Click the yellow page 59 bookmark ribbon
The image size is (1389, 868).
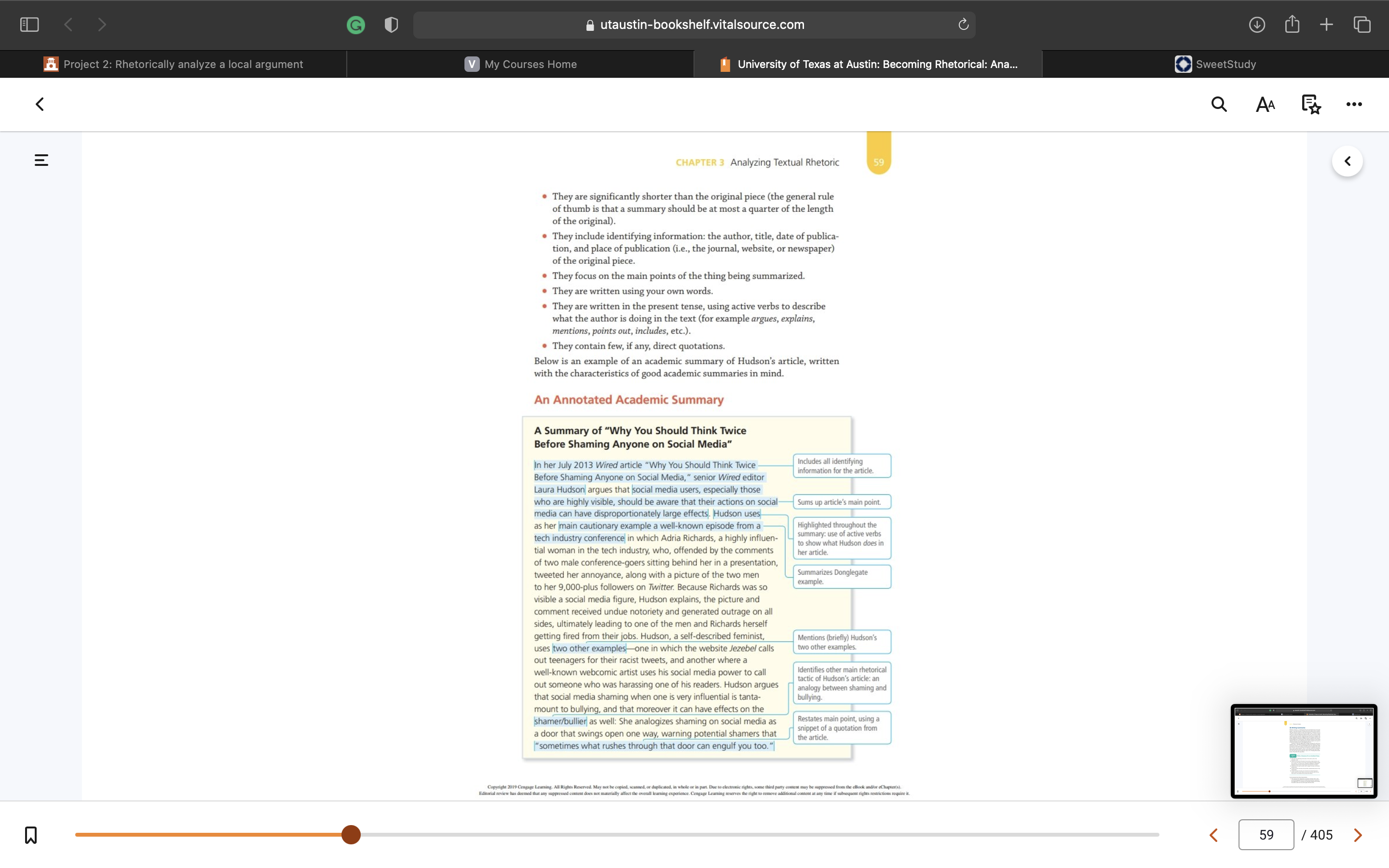tap(879, 153)
